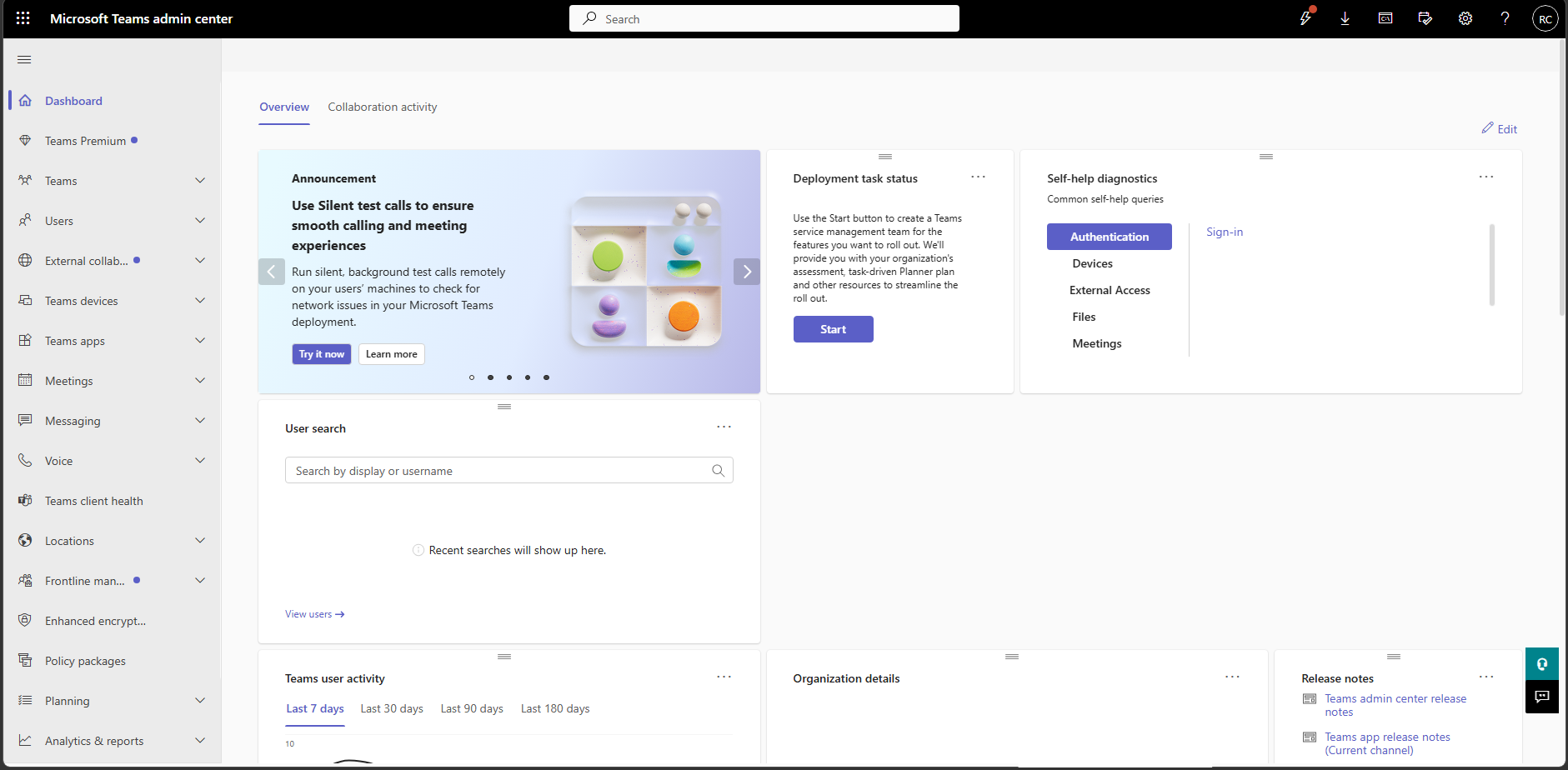
Task: Click the External collaboration globe icon
Action: [25, 261]
